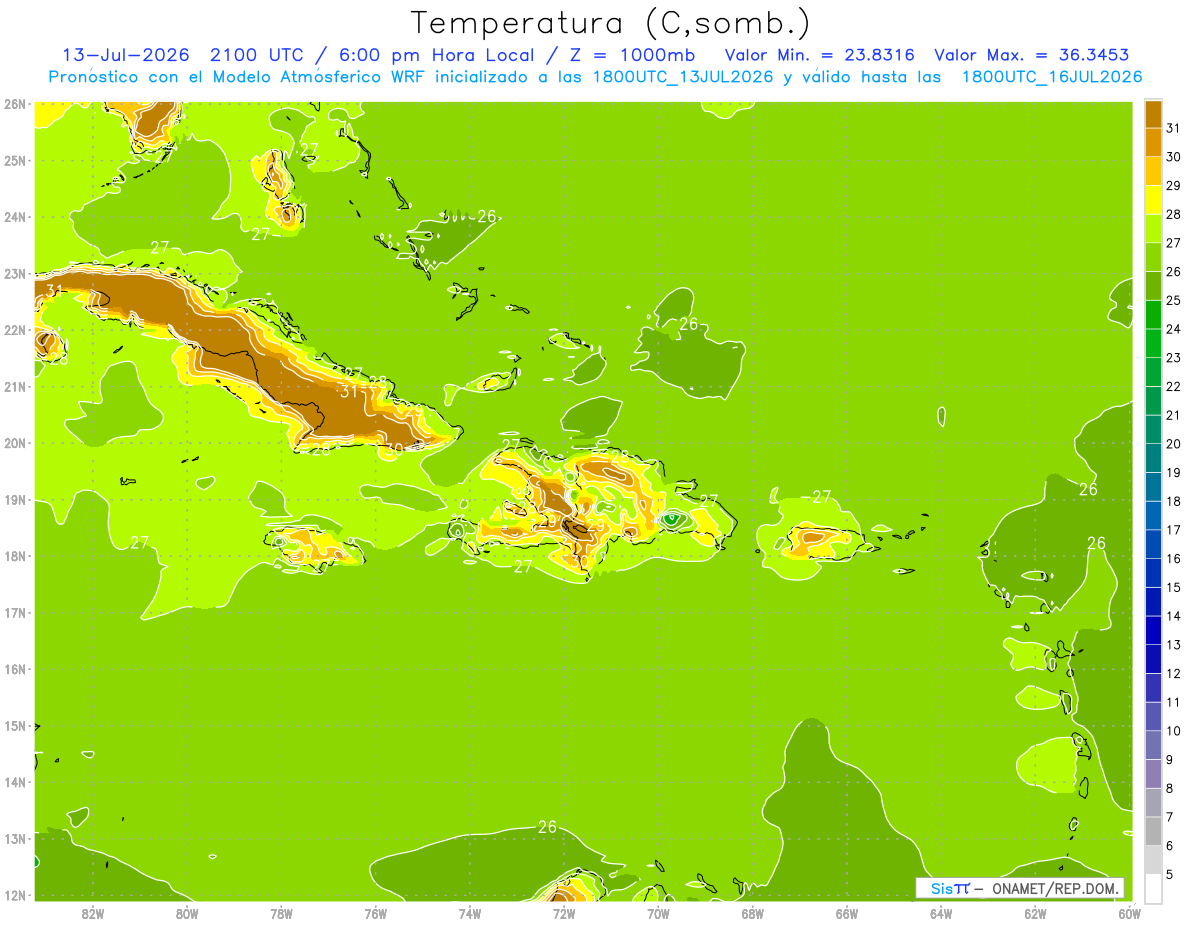
Task: Select the date text "13-Jul-2026"
Action: point(125,55)
